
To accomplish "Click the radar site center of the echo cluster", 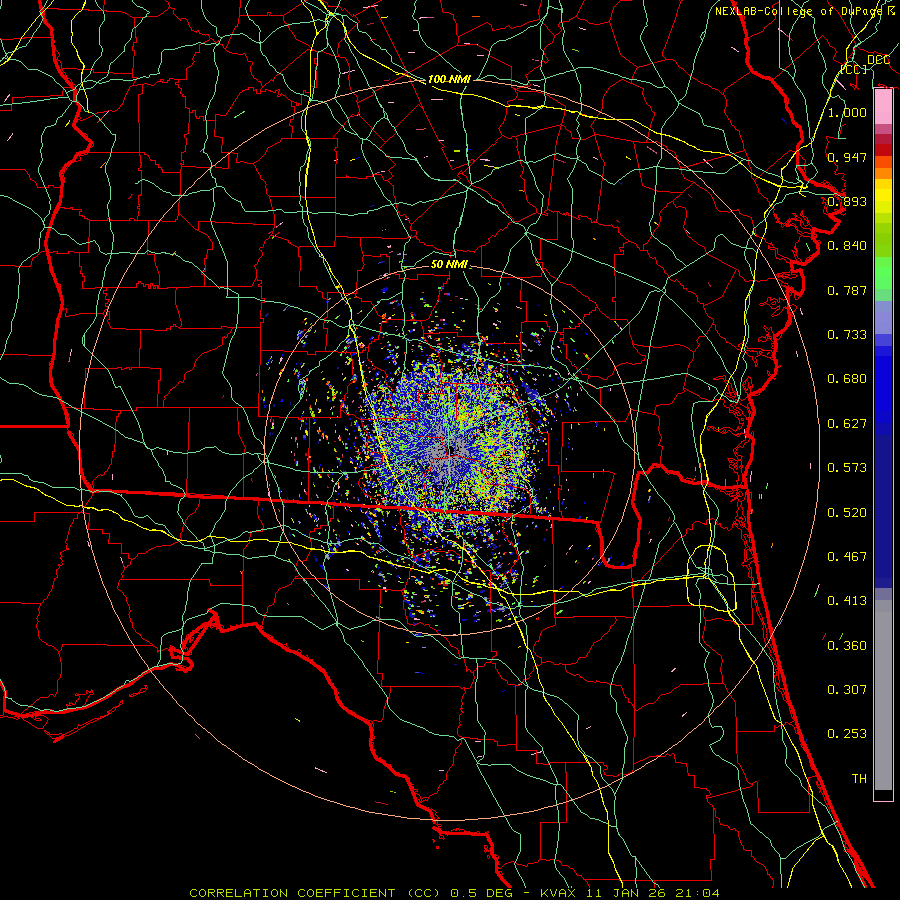I will pyautogui.click(x=451, y=451).
